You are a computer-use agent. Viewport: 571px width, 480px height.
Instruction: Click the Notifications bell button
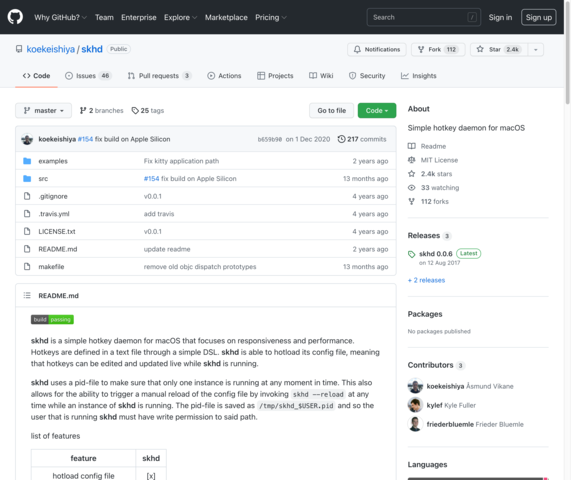coord(377,49)
